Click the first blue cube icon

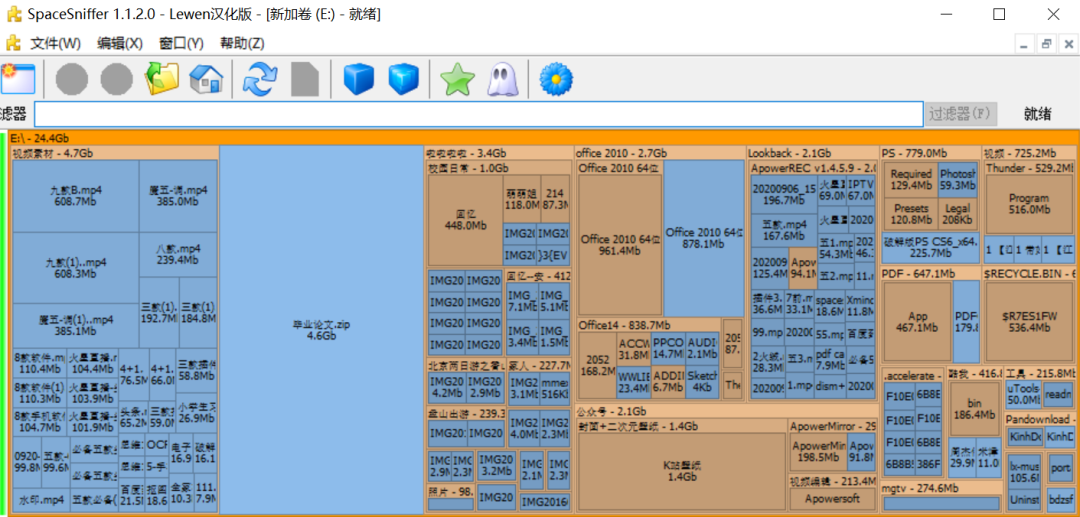click(358, 79)
